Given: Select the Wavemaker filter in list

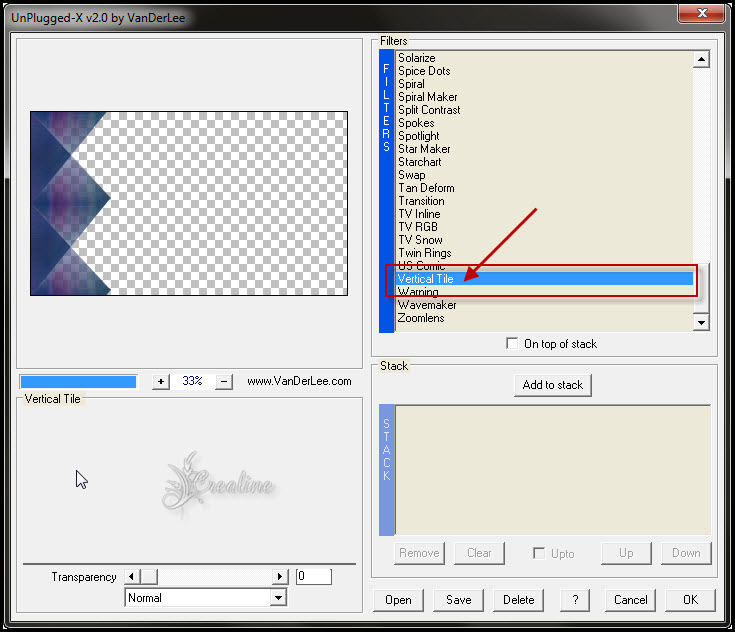Looking at the screenshot, I should [427, 305].
